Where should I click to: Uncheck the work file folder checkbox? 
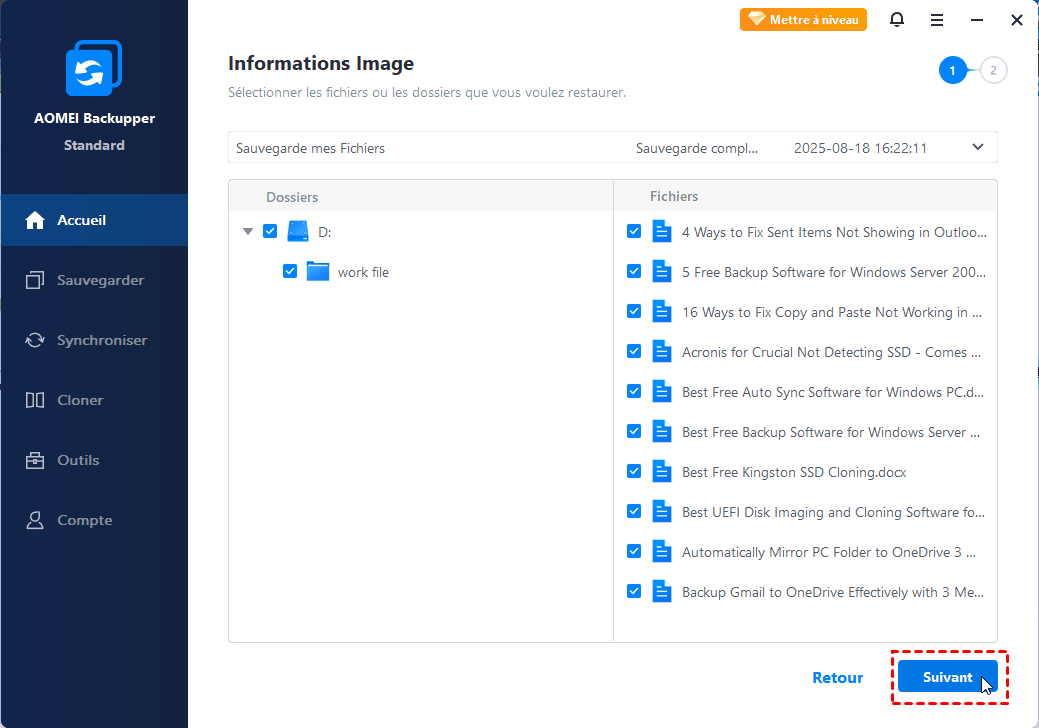pos(290,272)
